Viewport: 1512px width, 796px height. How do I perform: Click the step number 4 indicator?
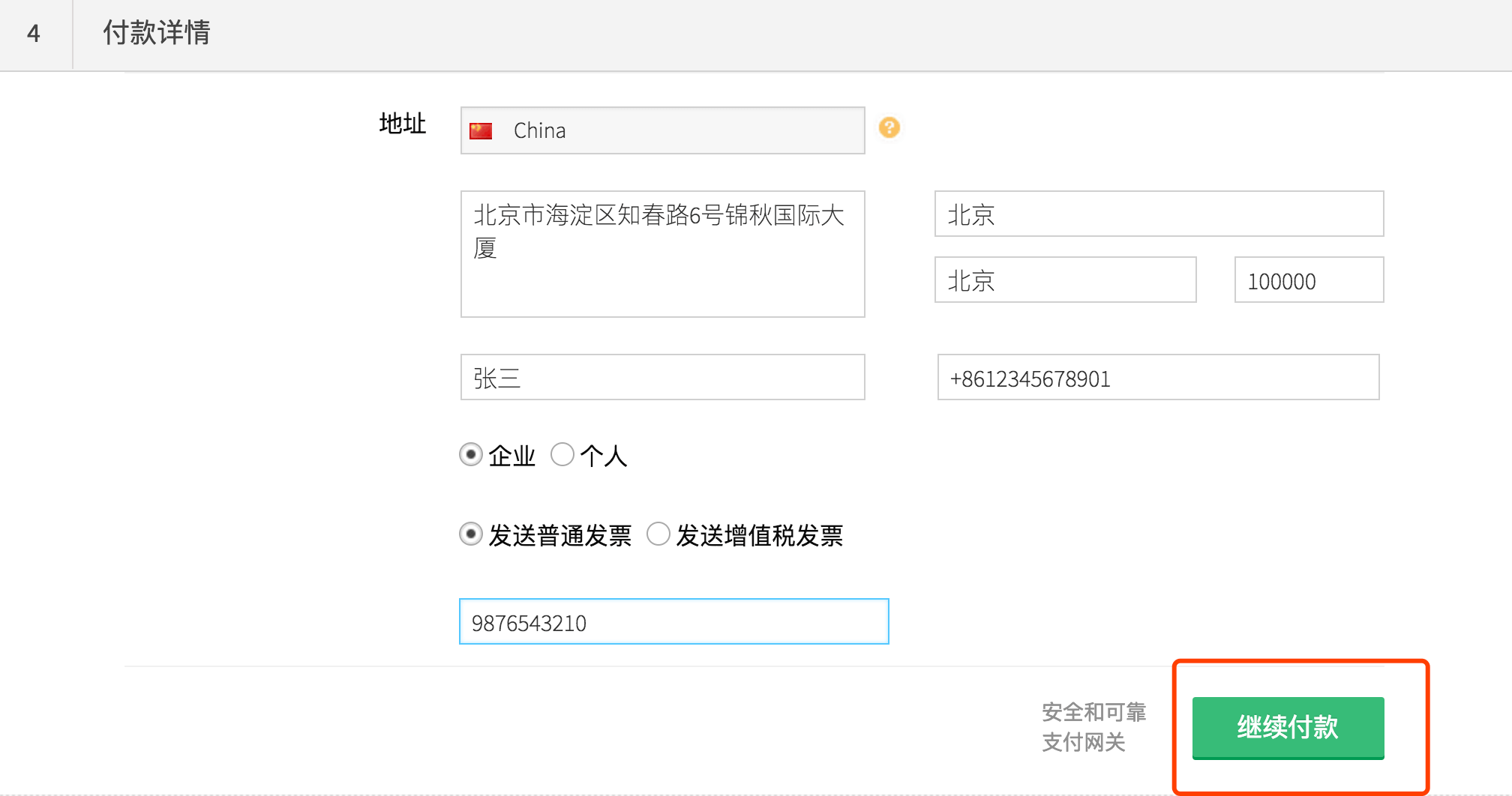click(x=34, y=33)
